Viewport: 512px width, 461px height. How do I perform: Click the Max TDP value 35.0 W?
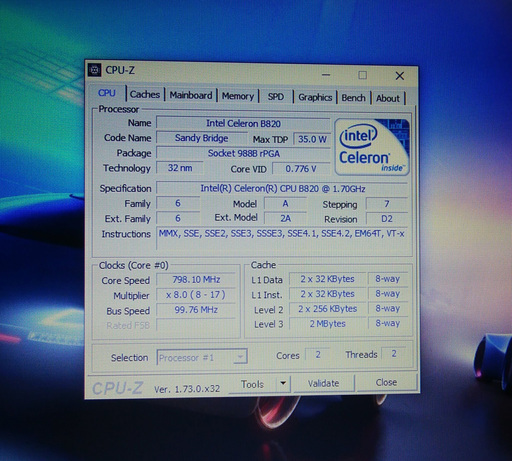click(x=312, y=139)
